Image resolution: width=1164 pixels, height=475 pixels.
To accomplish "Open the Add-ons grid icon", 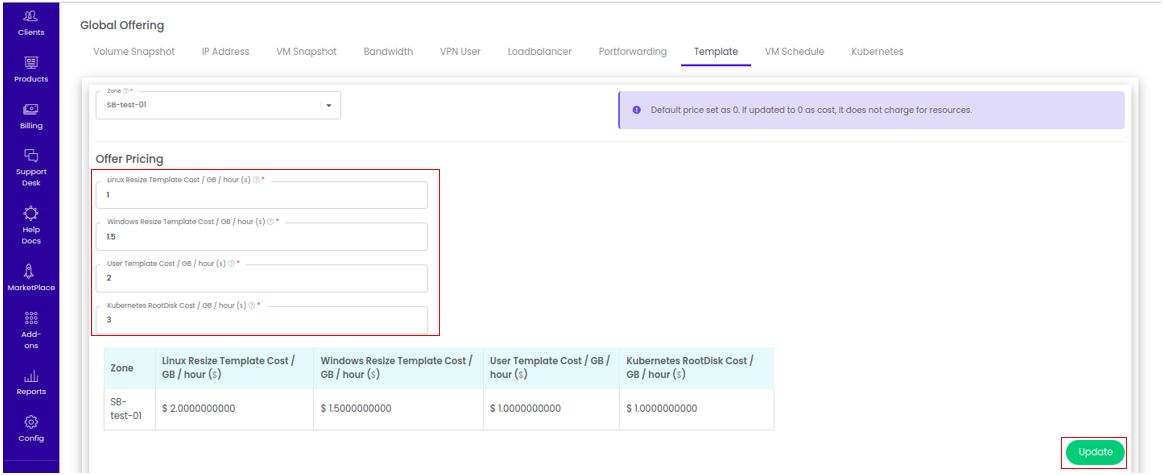I will coord(30,318).
